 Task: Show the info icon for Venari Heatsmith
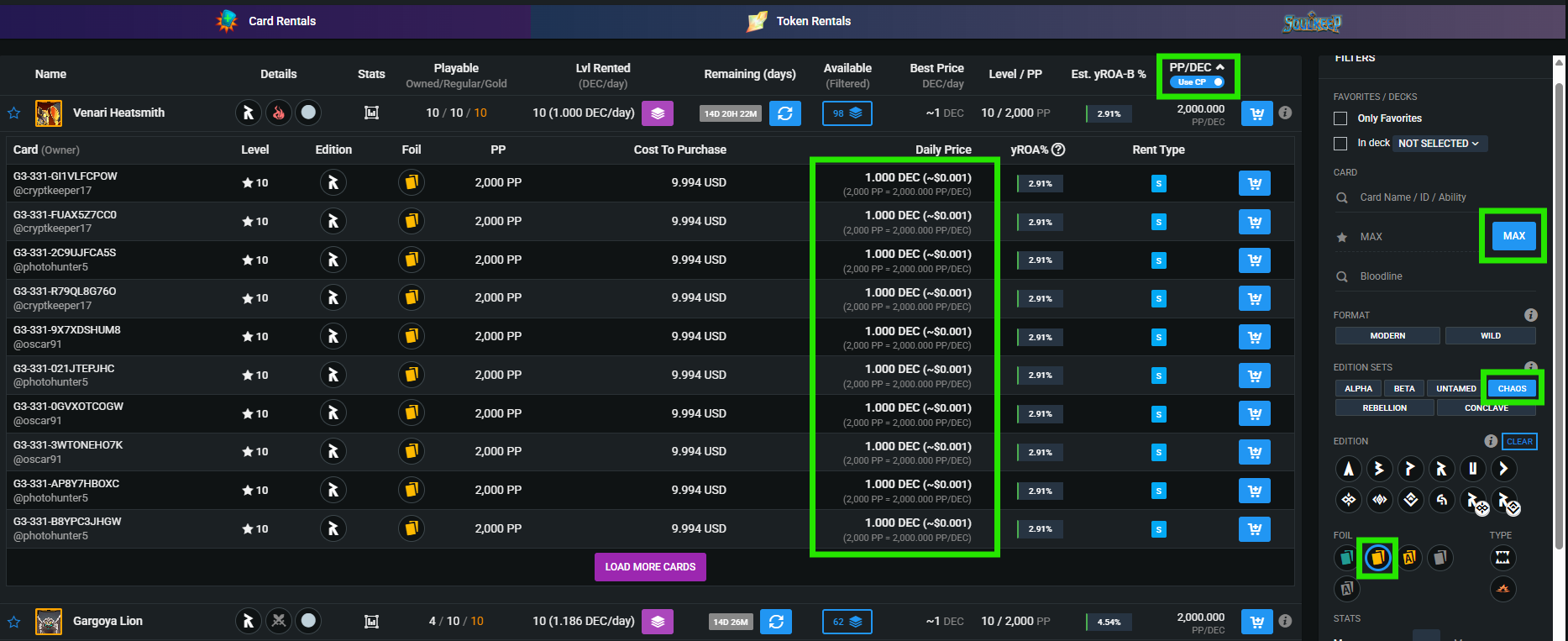pyautogui.click(x=1285, y=113)
